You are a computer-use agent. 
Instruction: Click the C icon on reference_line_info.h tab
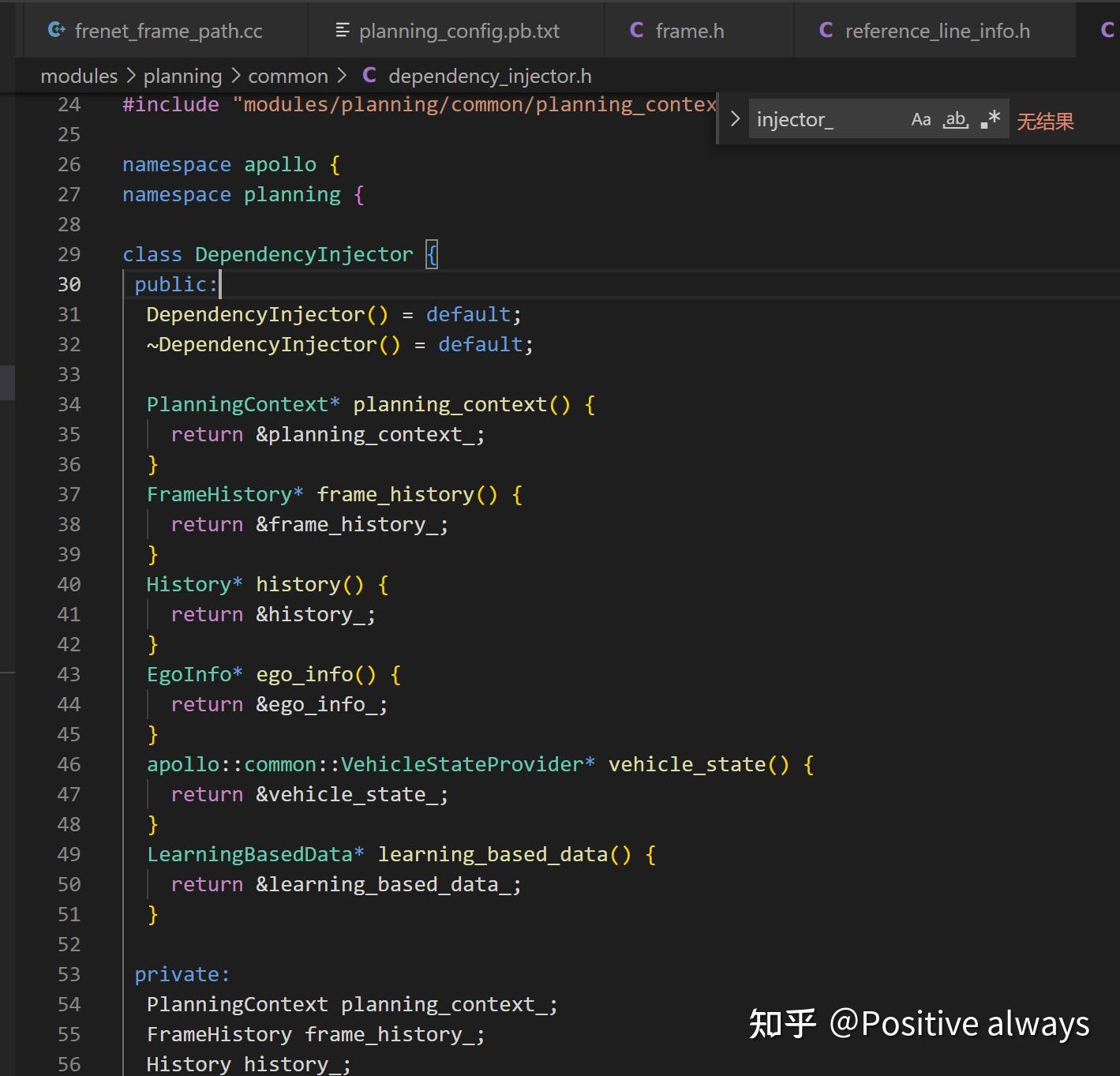(825, 30)
